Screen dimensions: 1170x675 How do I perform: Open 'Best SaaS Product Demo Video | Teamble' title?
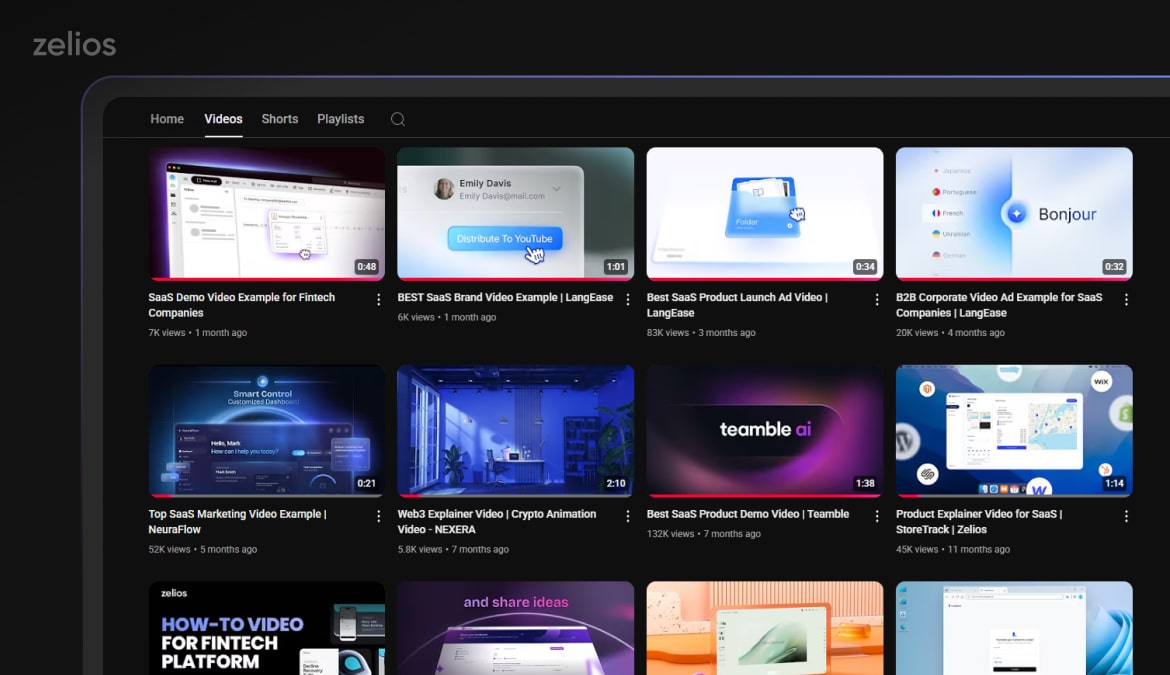coord(747,514)
